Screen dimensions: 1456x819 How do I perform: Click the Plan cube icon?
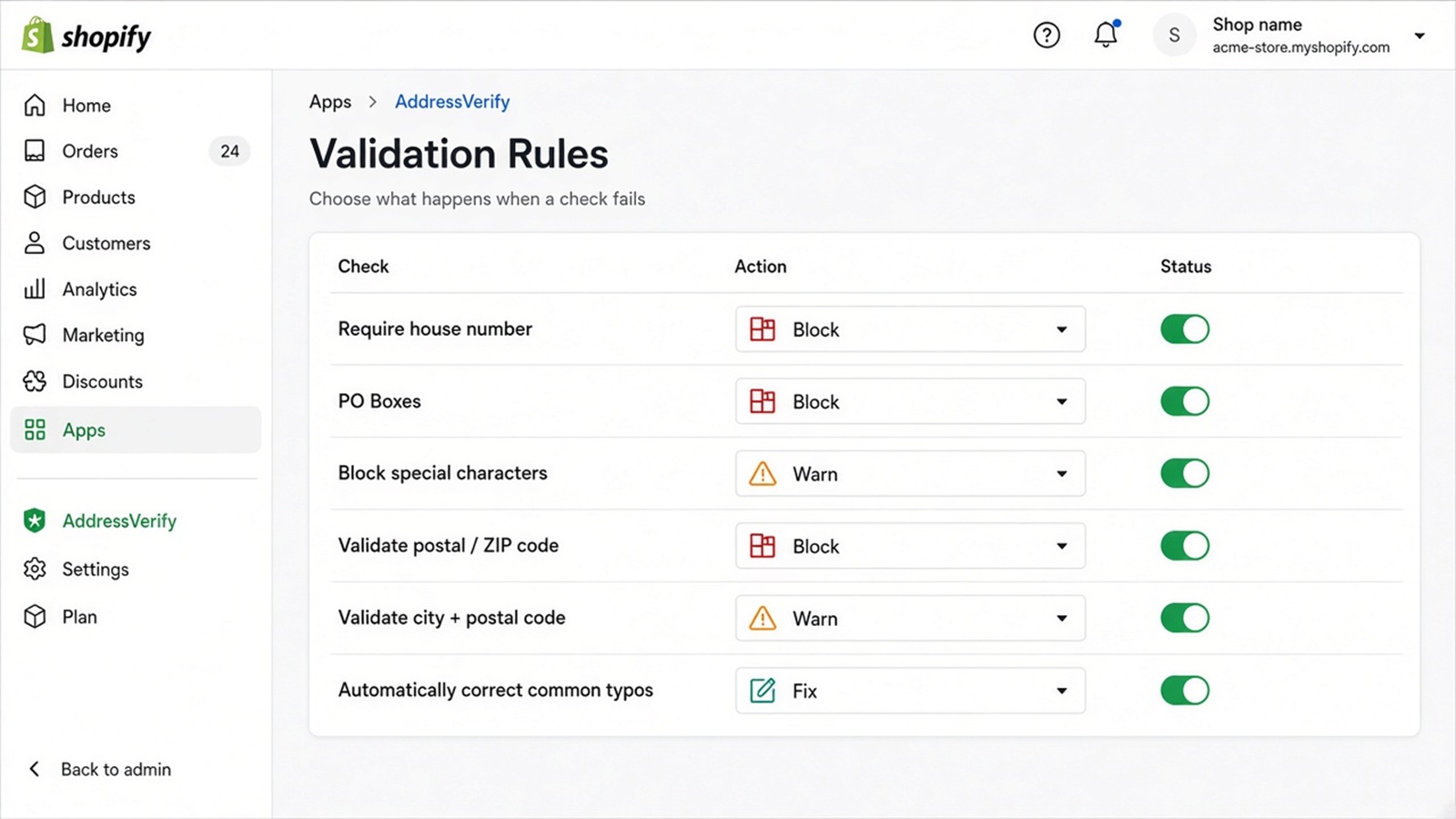pos(35,617)
